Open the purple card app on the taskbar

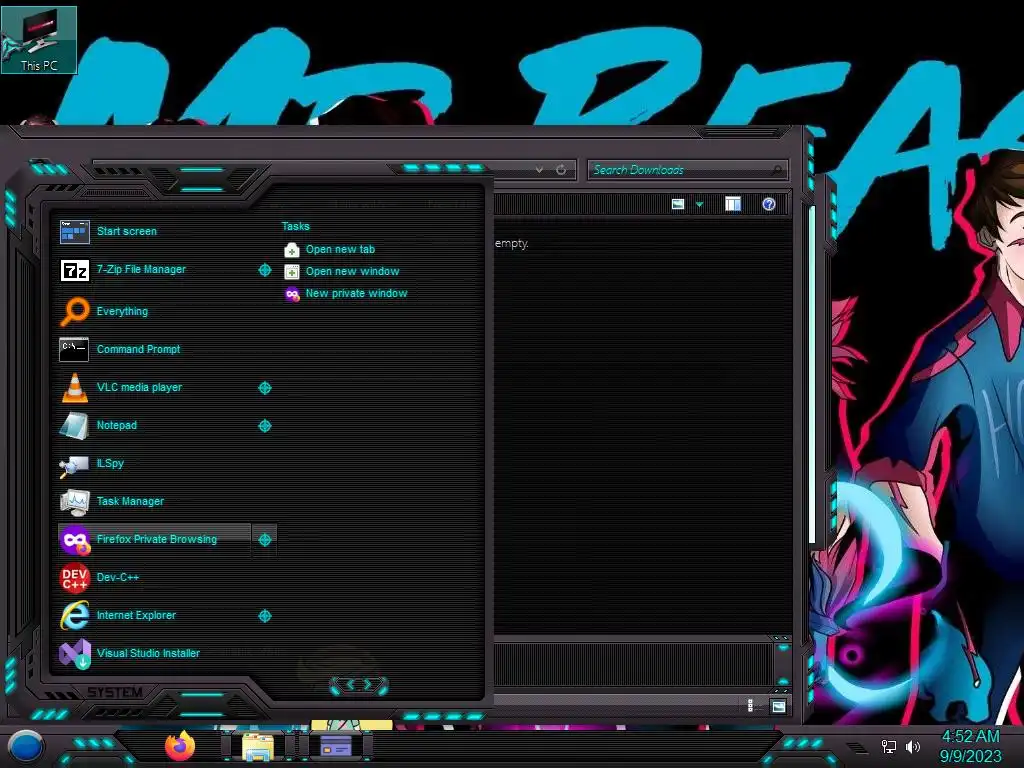click(336, 746)
